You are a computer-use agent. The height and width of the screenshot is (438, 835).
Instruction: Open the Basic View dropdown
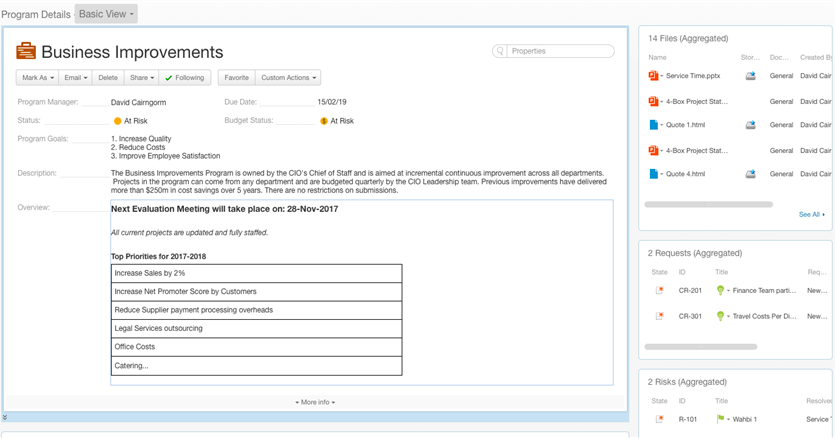pos(106,14)
